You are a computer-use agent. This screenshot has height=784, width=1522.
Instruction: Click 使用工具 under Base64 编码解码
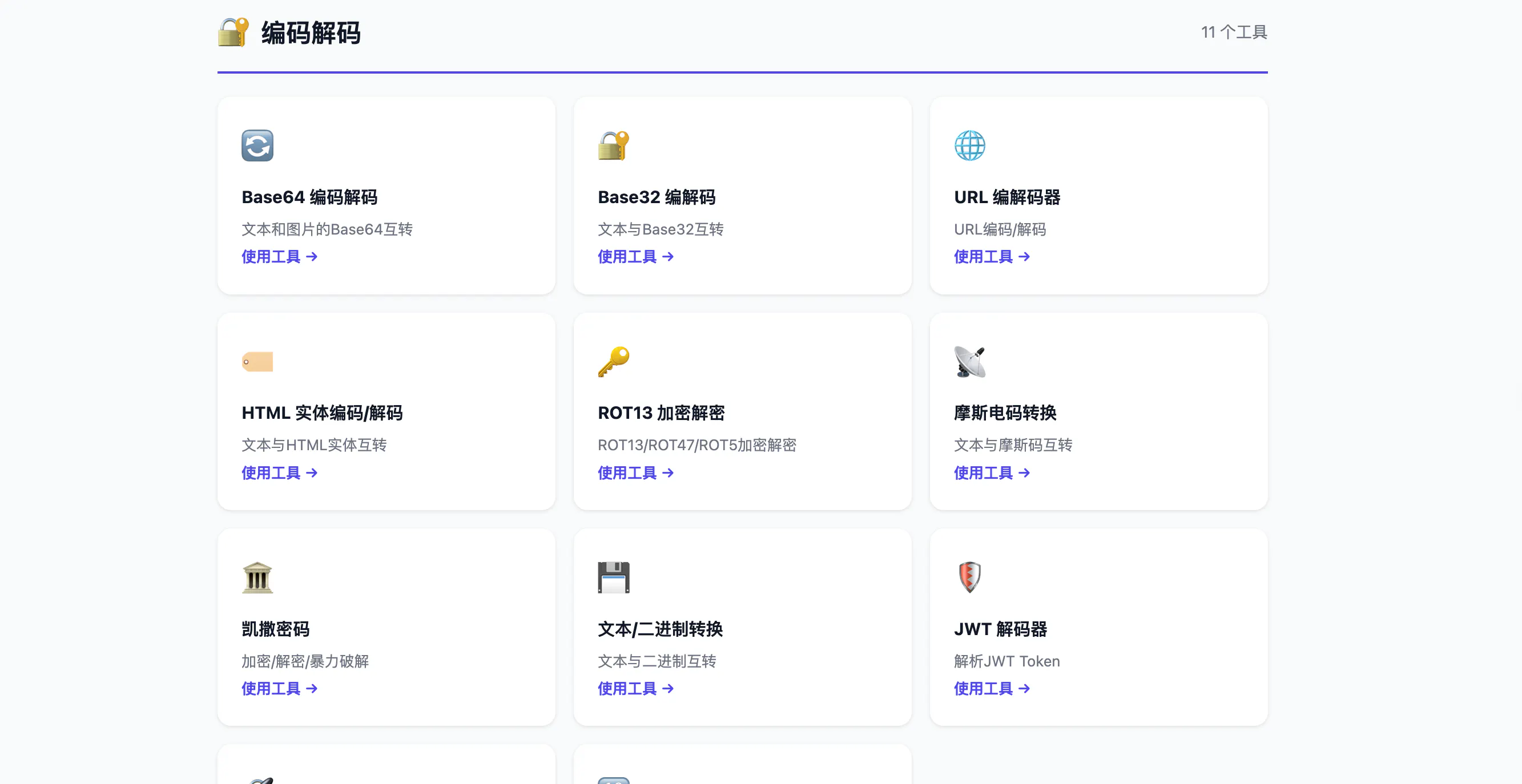[280, 257]
